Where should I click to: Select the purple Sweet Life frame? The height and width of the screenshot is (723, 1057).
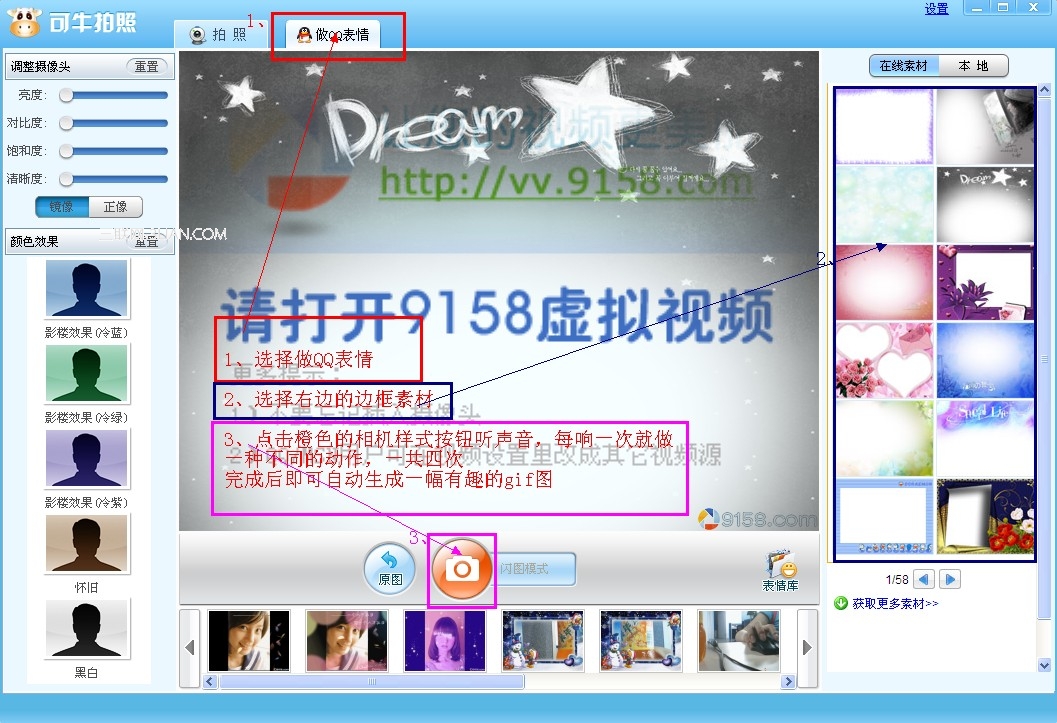(985, 438)
